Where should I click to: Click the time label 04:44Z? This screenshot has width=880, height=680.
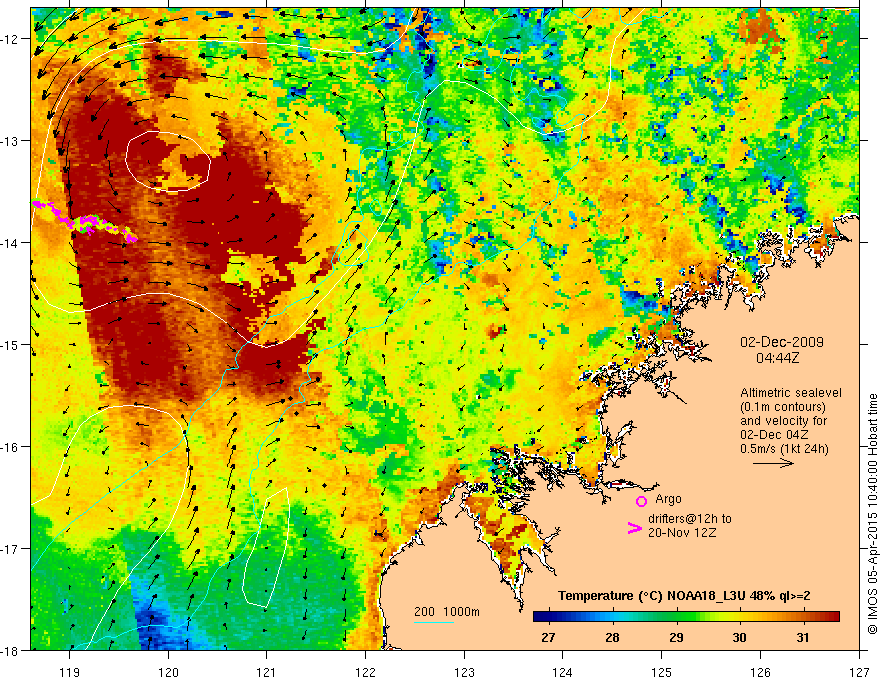(777, 357)
